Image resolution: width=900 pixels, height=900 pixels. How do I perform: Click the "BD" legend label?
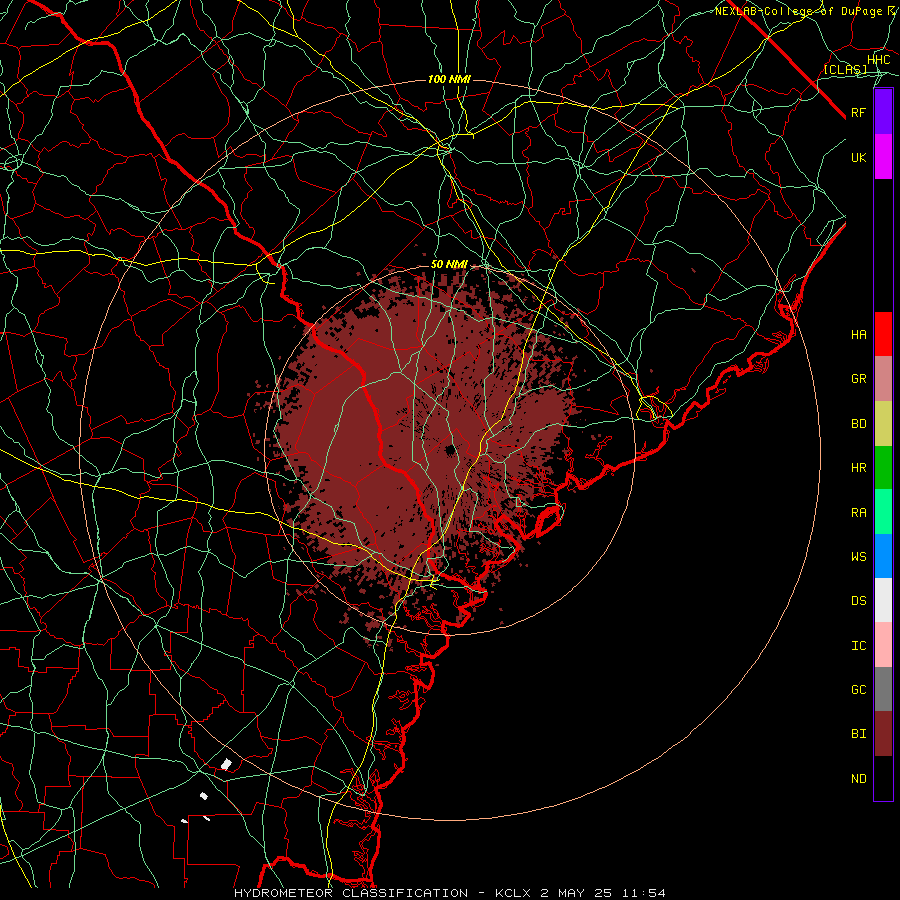(x=859, y=424)
